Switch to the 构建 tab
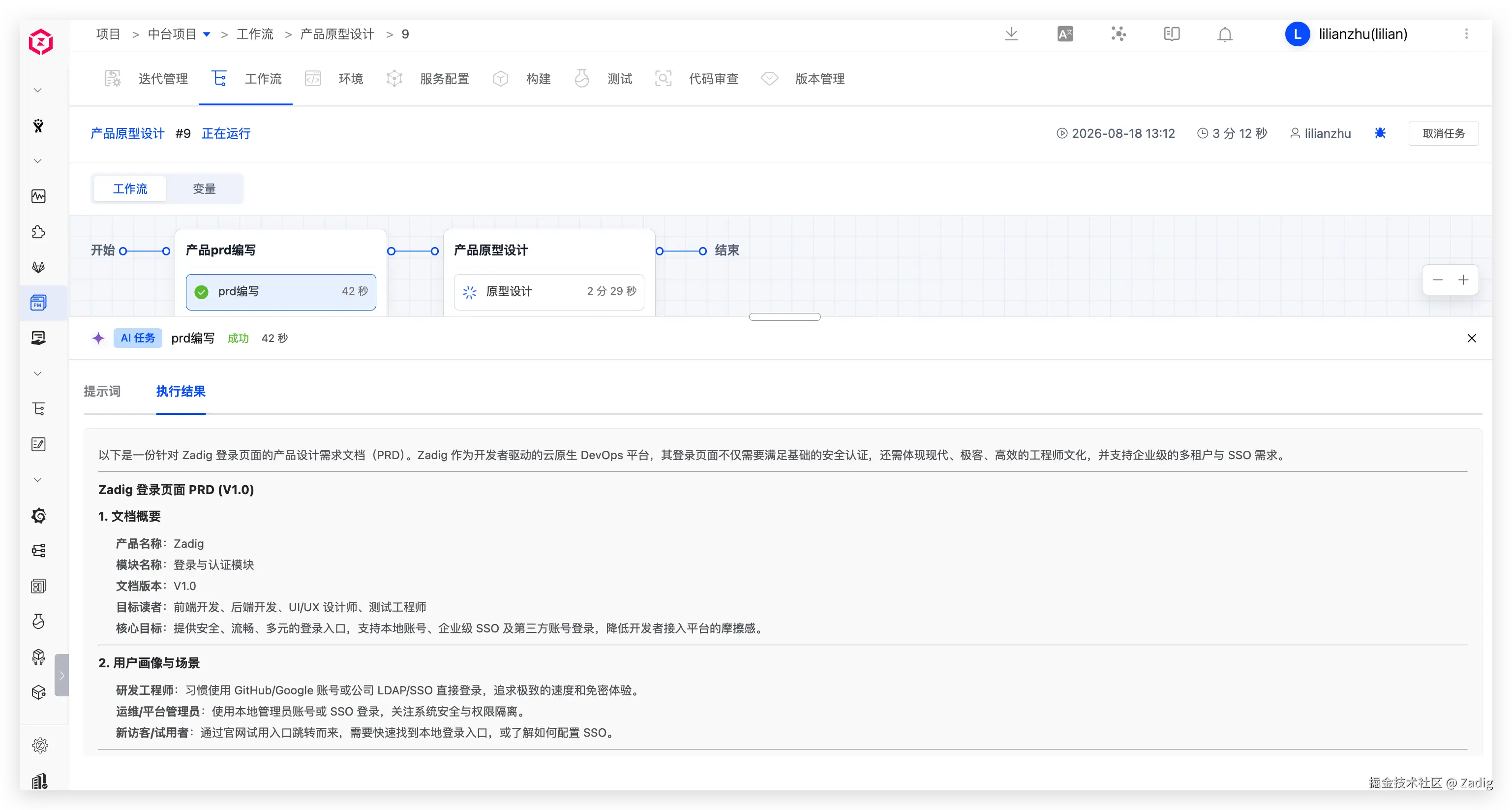 pyautogui.click(x=522, y=79)
